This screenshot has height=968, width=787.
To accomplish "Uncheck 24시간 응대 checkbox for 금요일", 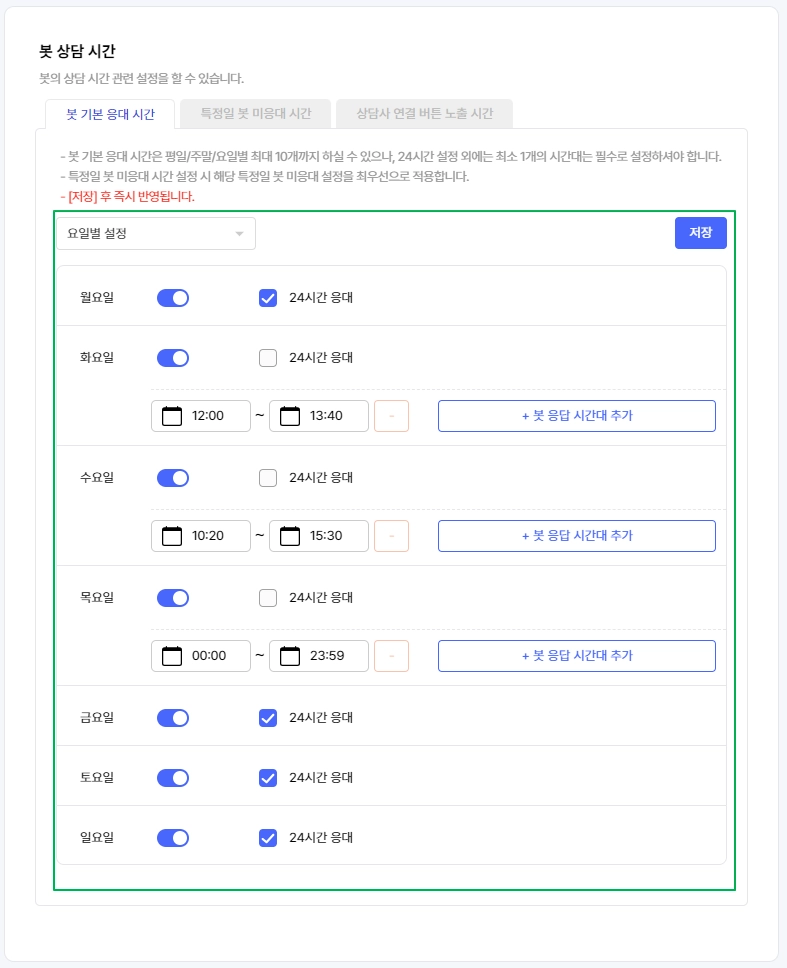I will tap(268, 718).
